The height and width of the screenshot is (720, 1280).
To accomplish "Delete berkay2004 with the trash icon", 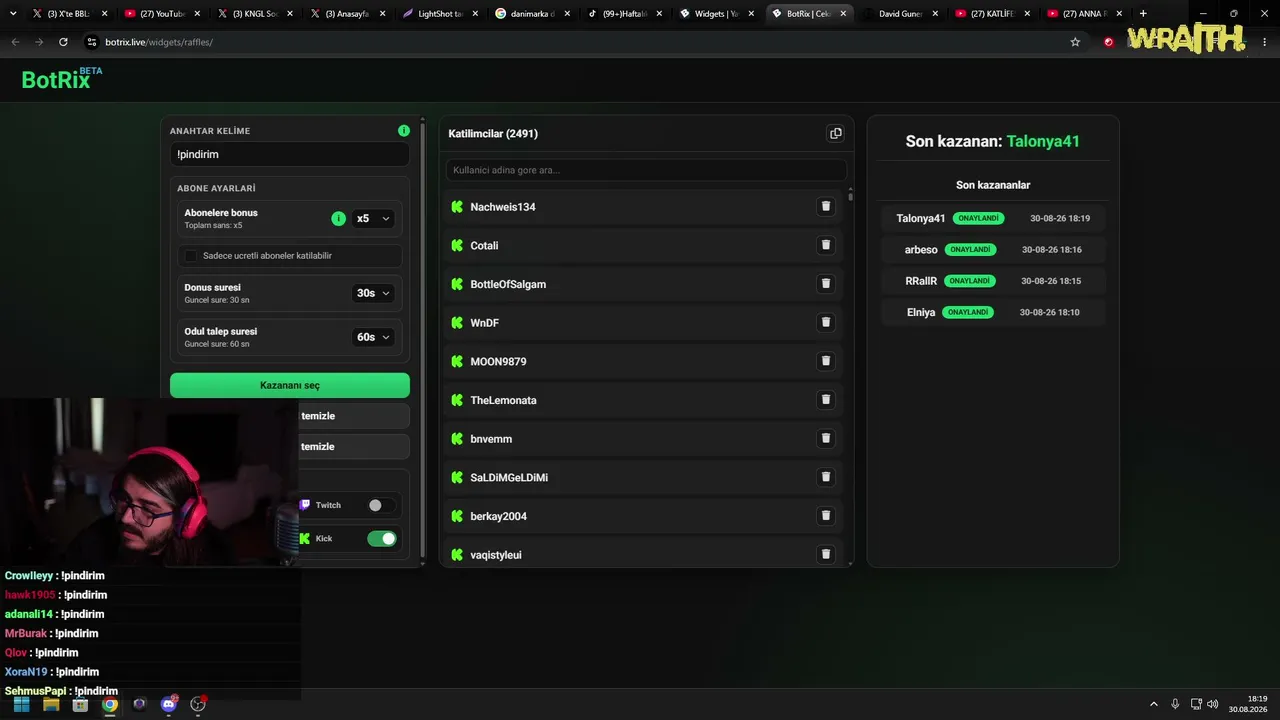I will pyautogui.click(x=826, y=515).
